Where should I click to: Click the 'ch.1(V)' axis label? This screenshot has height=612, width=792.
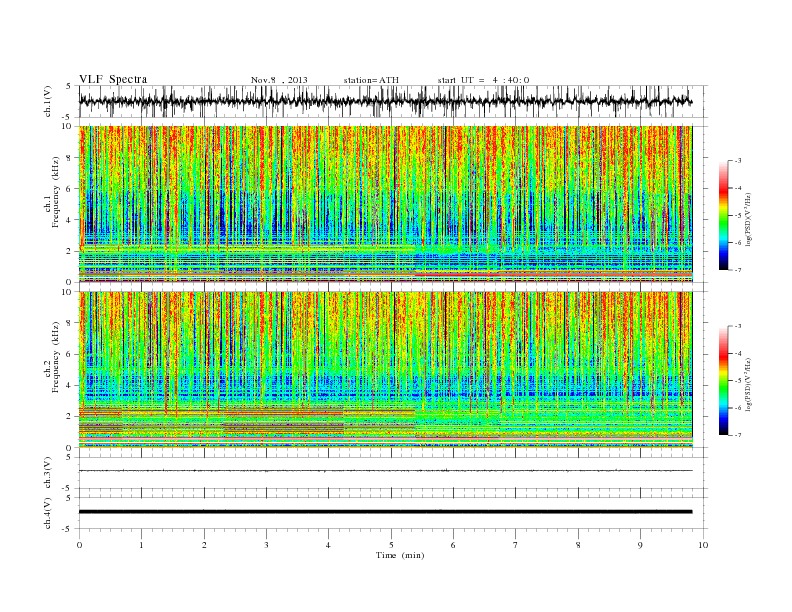click(x=48, y=102)
